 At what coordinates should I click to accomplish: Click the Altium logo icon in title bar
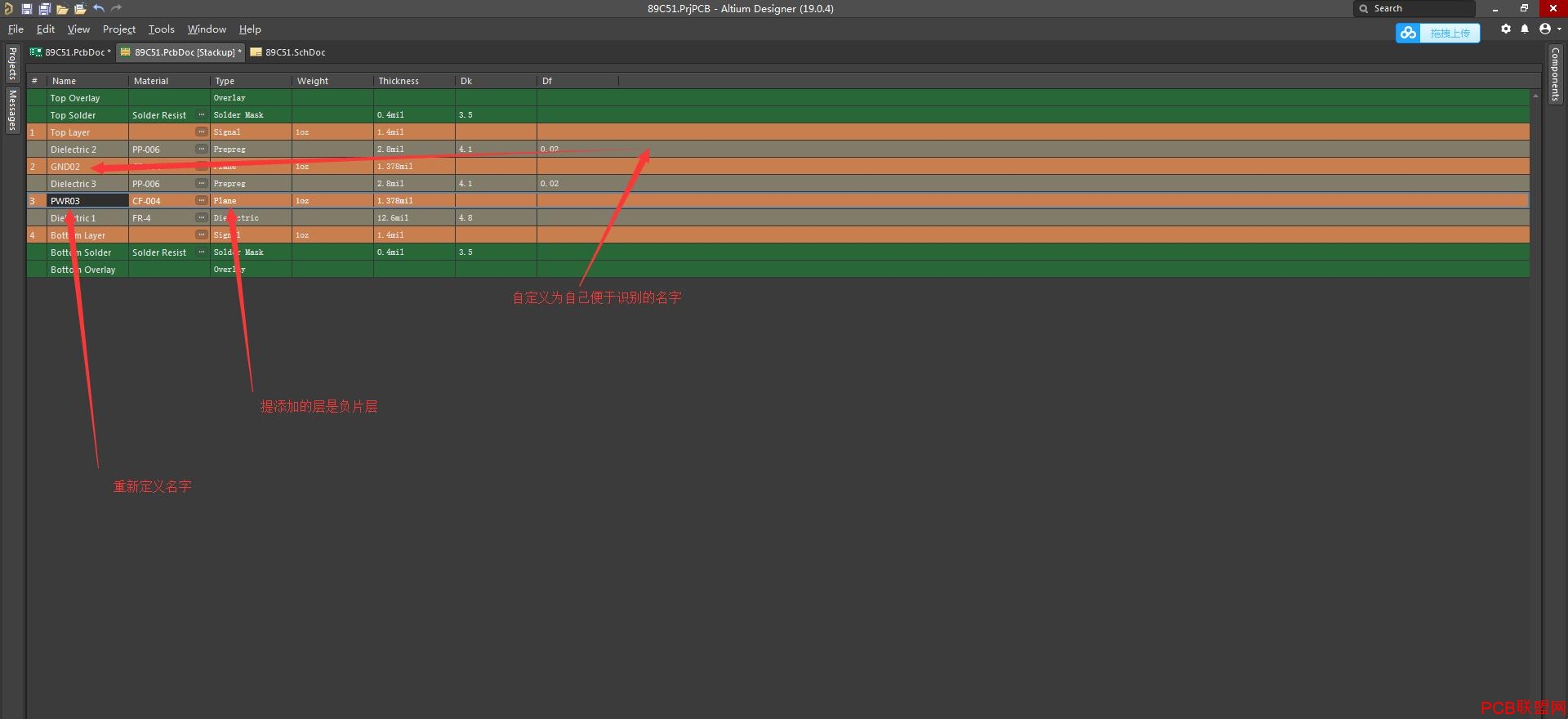8,8
